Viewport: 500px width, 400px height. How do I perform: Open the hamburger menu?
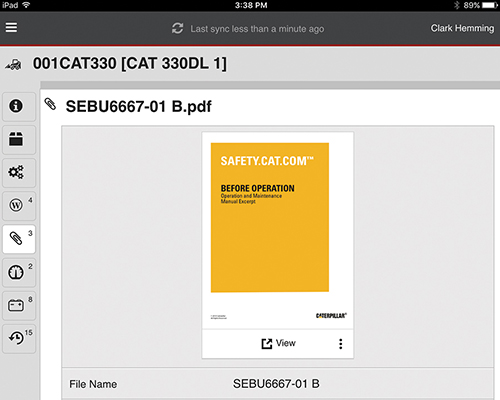[x=11, y=28]
